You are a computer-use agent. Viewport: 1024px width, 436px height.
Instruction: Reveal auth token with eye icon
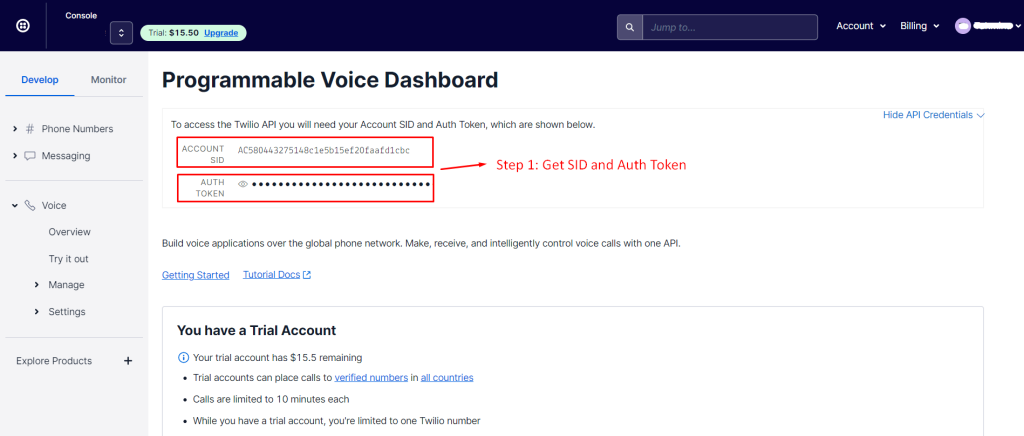[243, 184]
